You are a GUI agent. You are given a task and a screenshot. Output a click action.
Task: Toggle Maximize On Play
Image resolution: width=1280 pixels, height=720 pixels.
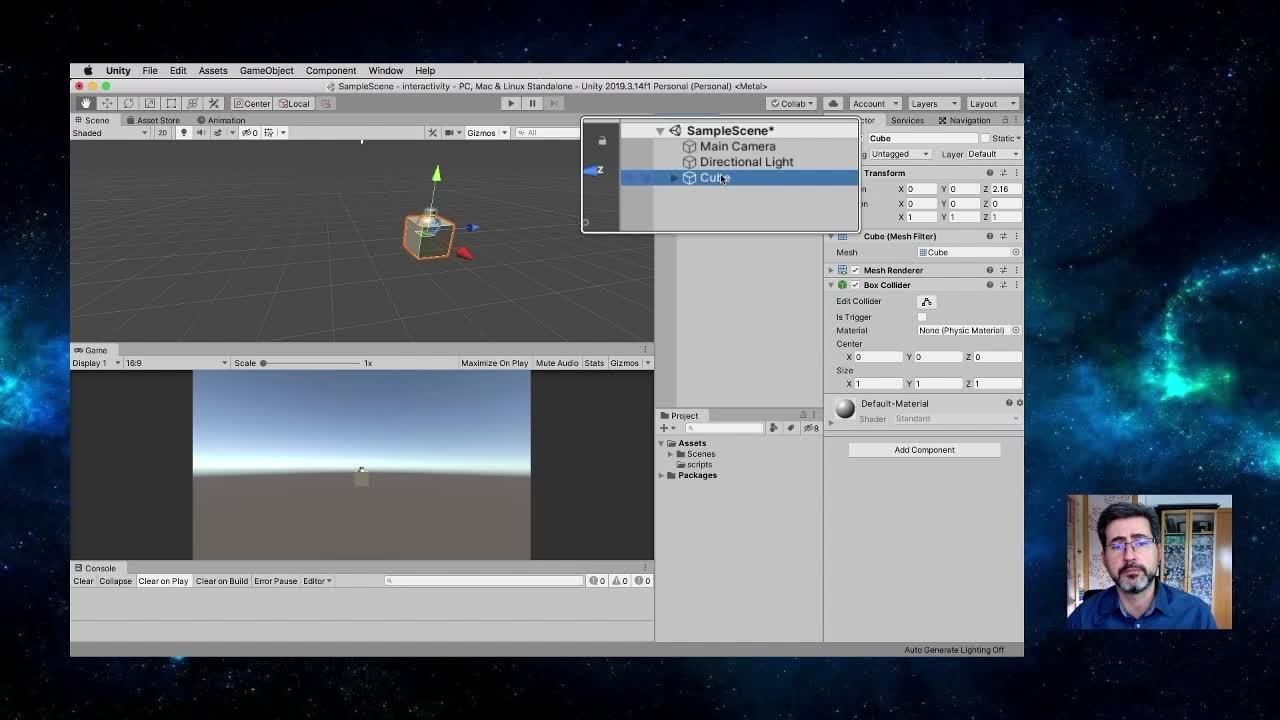(494, 363)
